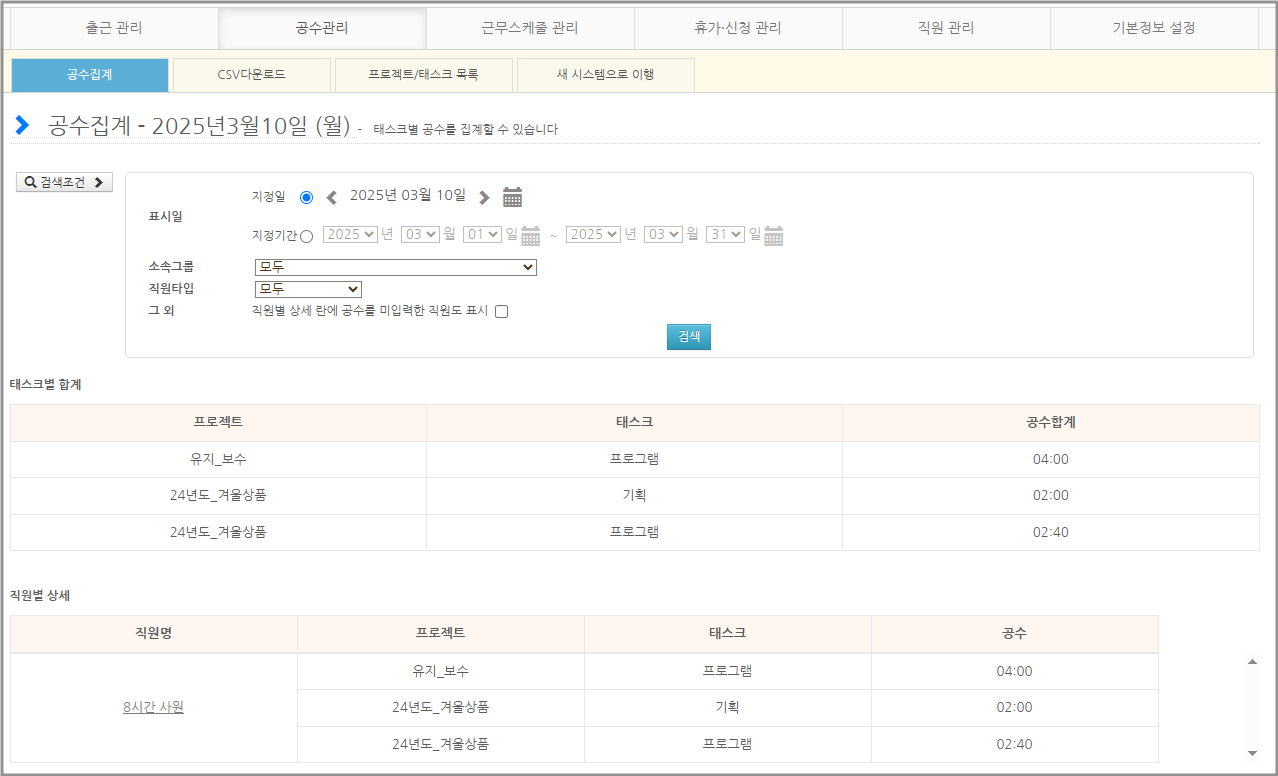
Task: Open the end day dropdown showing 31
Action: tap(725, 234)
